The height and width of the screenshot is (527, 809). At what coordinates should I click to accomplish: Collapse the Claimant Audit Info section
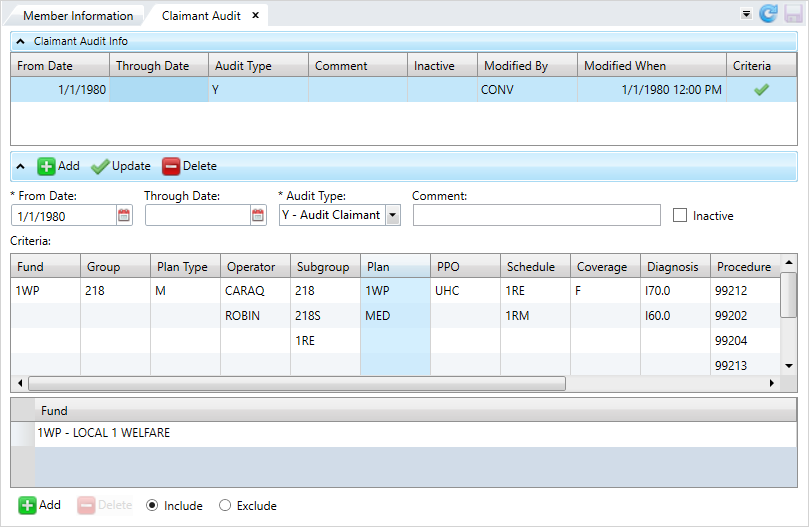pyautogui.click(x=21, y=41)
